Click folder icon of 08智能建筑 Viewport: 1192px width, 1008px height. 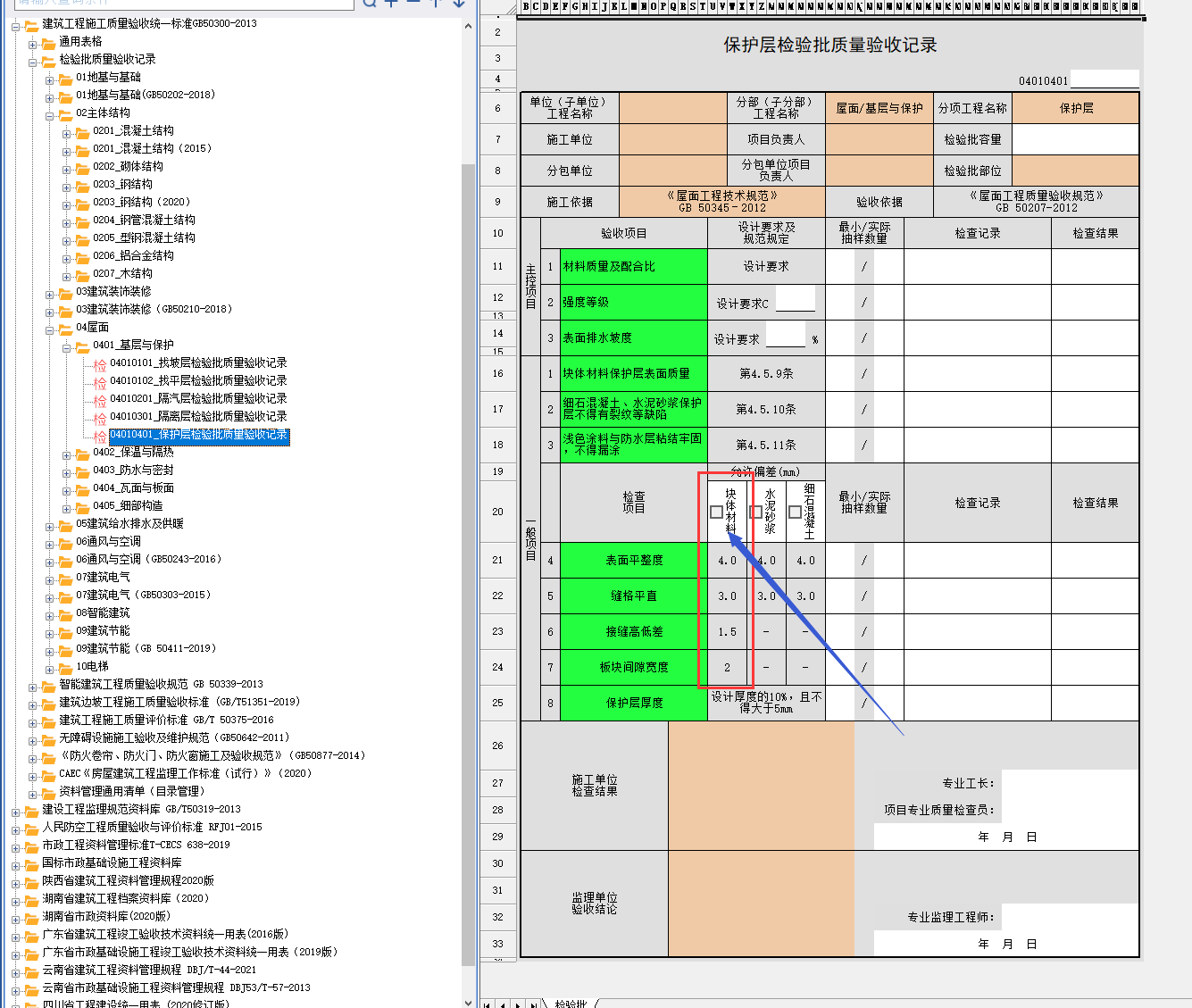(x=65, y=613)
